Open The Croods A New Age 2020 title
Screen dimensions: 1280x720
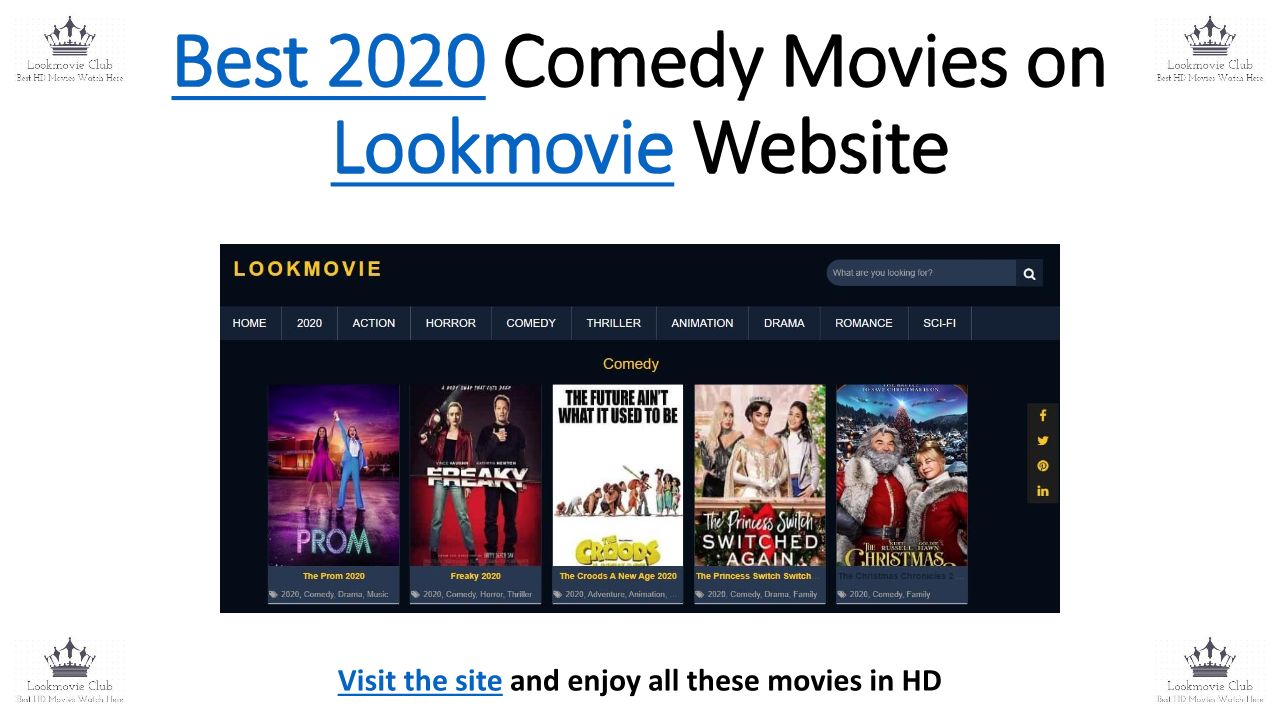[x=618, y=576]
